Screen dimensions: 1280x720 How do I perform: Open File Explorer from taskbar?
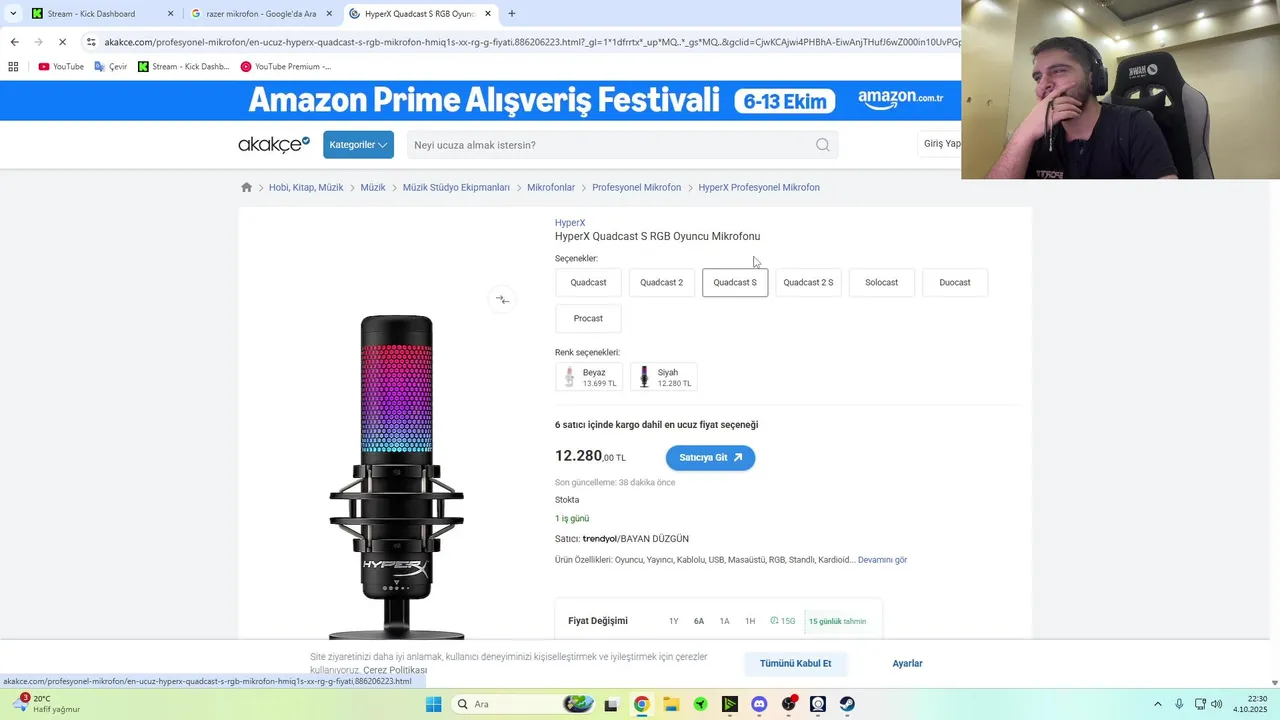671,704
